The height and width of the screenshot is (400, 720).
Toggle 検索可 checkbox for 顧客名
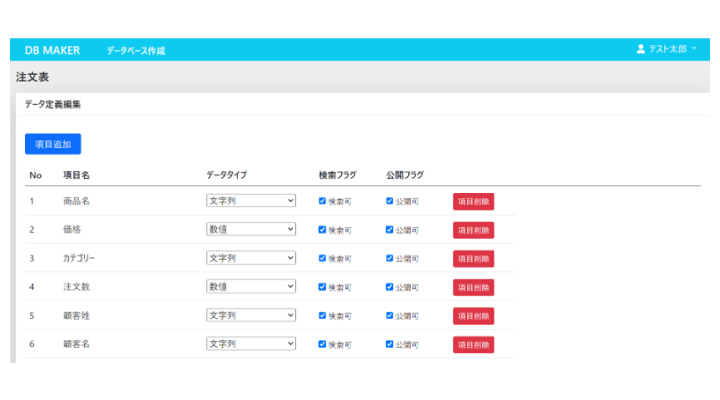pyautogui.click(x=322, y=344)
